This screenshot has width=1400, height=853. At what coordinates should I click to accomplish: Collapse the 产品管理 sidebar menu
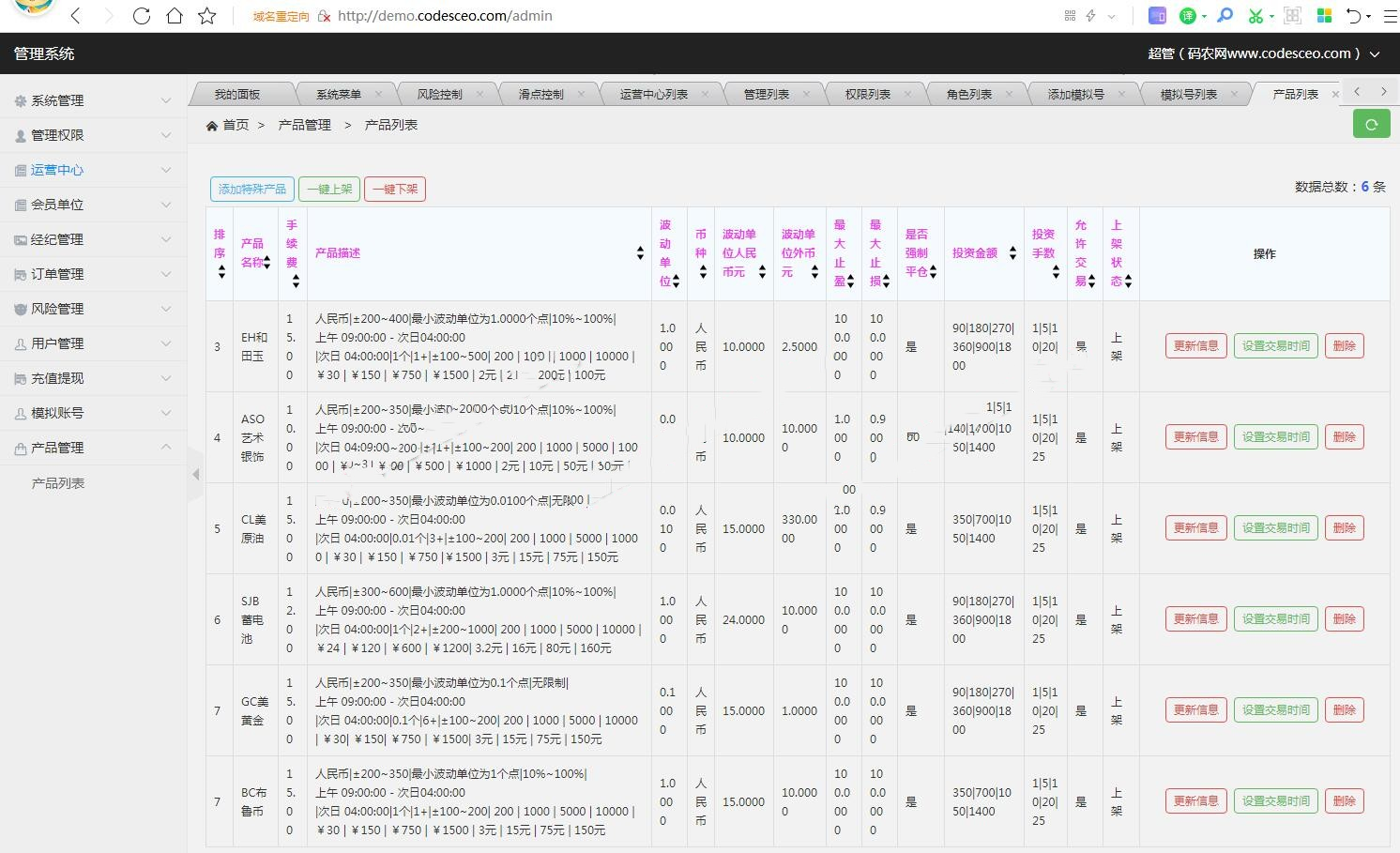92,448
